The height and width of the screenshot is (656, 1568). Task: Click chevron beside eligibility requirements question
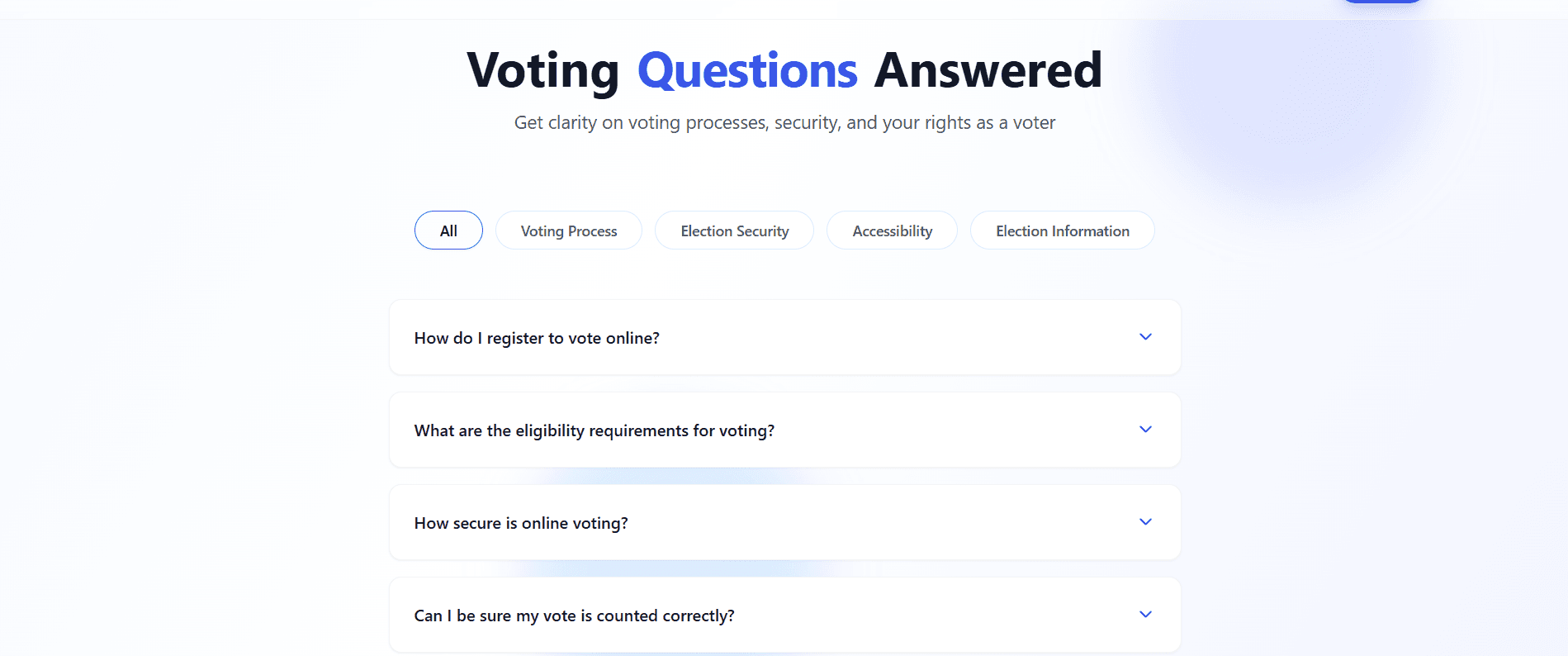click(x=1145, y=430)
